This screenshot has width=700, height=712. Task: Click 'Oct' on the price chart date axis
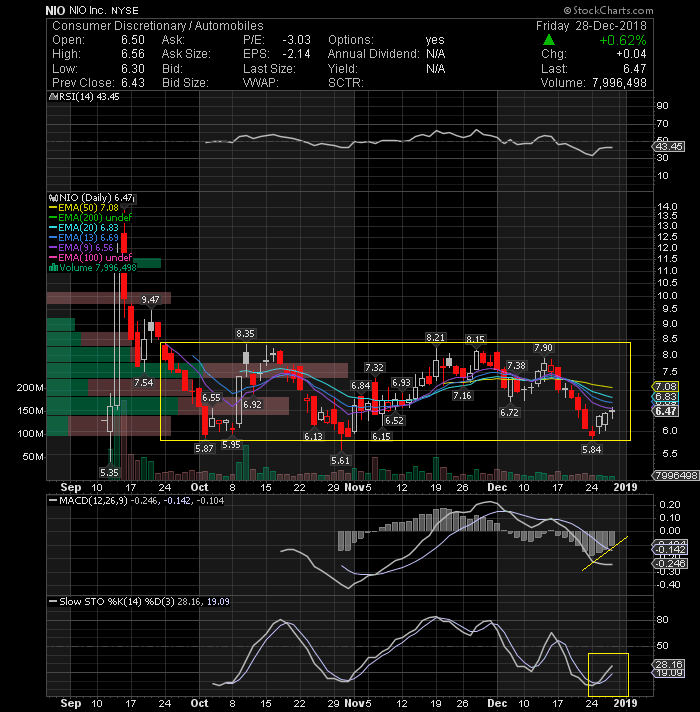[199, 487]
